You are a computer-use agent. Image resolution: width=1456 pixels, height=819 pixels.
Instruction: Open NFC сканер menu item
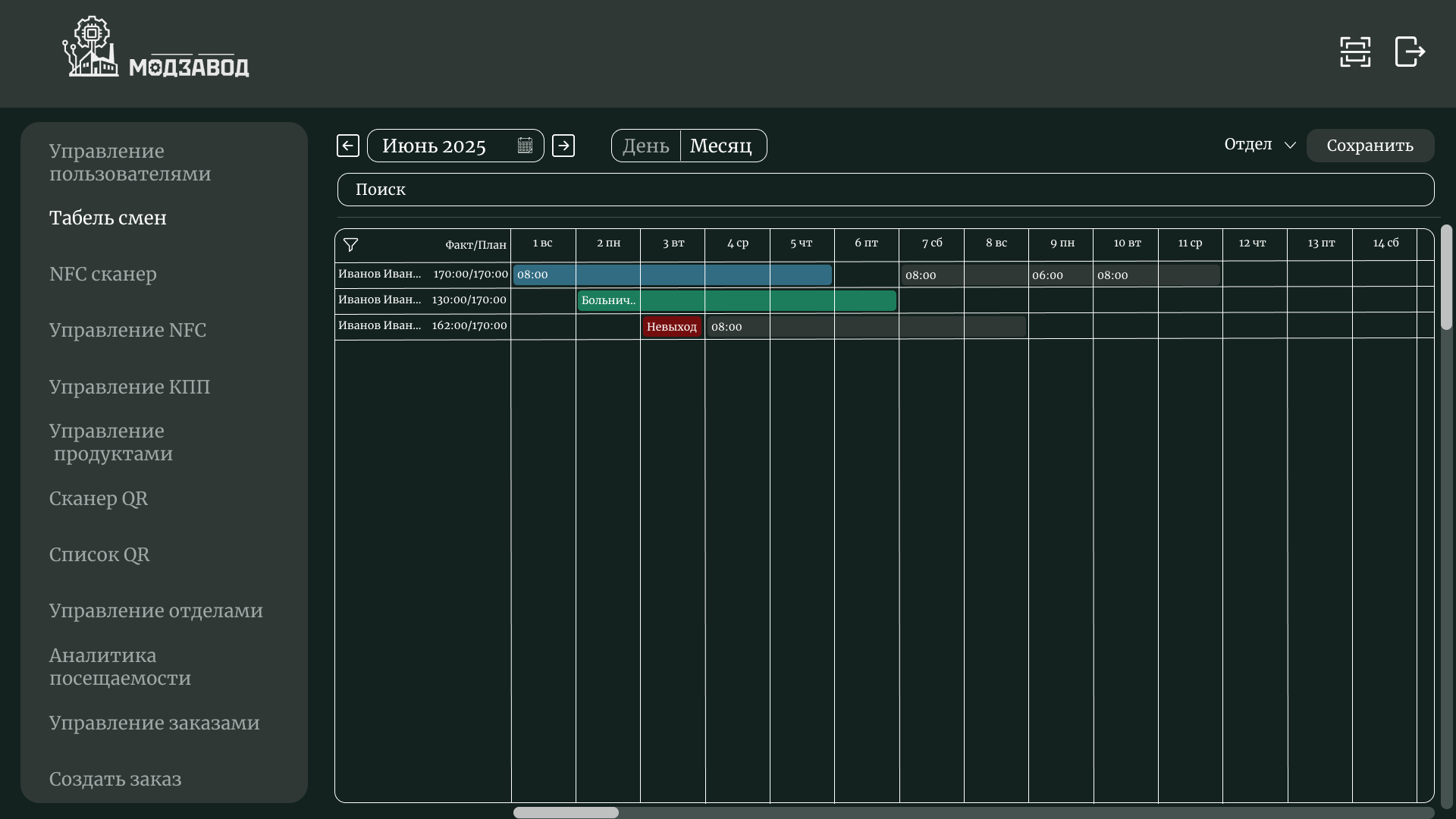pos(103,274)
